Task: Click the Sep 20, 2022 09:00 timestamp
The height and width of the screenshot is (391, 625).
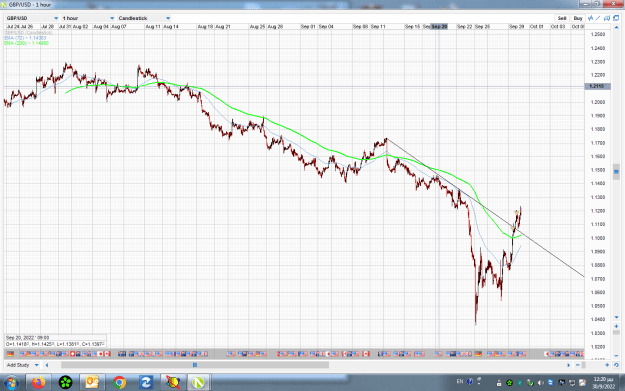Action: [28, 338]
